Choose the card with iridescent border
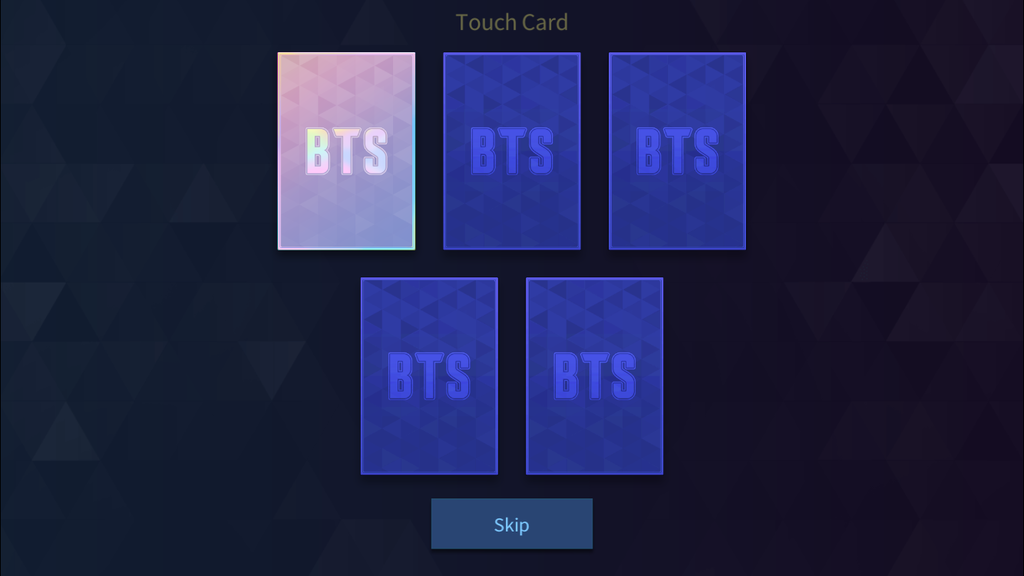The width and height of the screenshot is (1024, 576). pos(346,151)
